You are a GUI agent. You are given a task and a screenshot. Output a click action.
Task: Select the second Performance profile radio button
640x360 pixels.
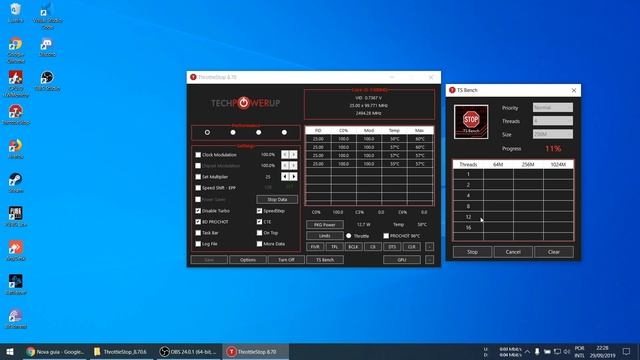click(x=233, y=132)
